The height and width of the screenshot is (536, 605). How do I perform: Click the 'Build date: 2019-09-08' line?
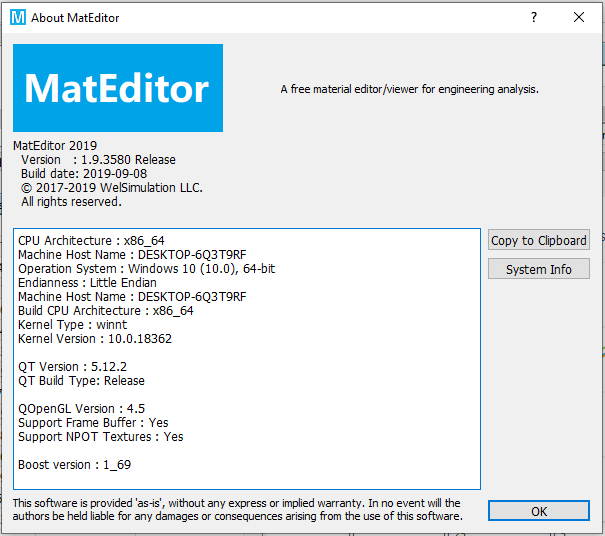[x=84, y=174]
